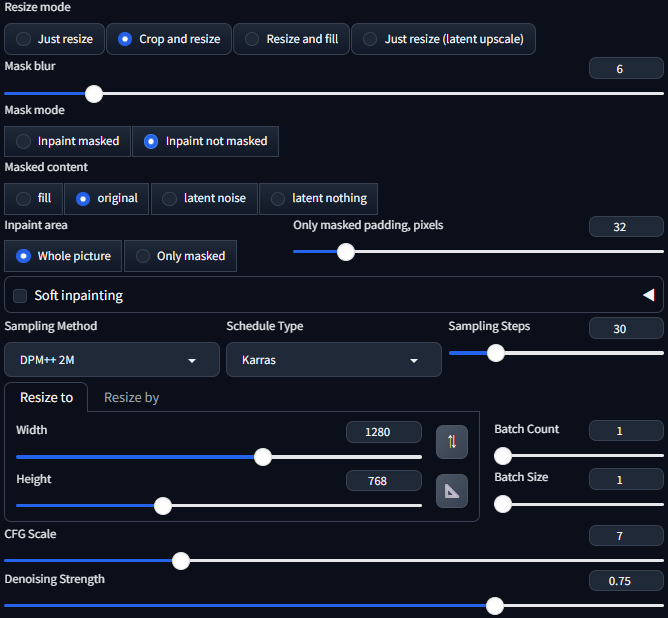
Task: Select the Just resize radio option
Action: 54,39
